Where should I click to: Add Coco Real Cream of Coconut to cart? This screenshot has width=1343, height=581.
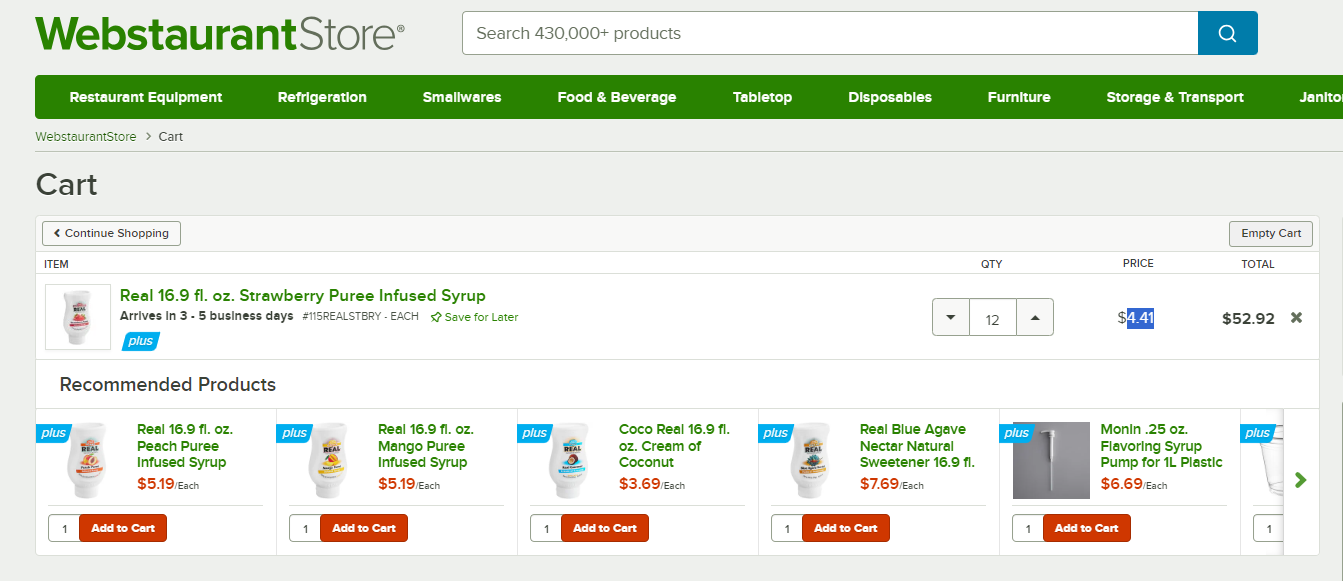605,528
